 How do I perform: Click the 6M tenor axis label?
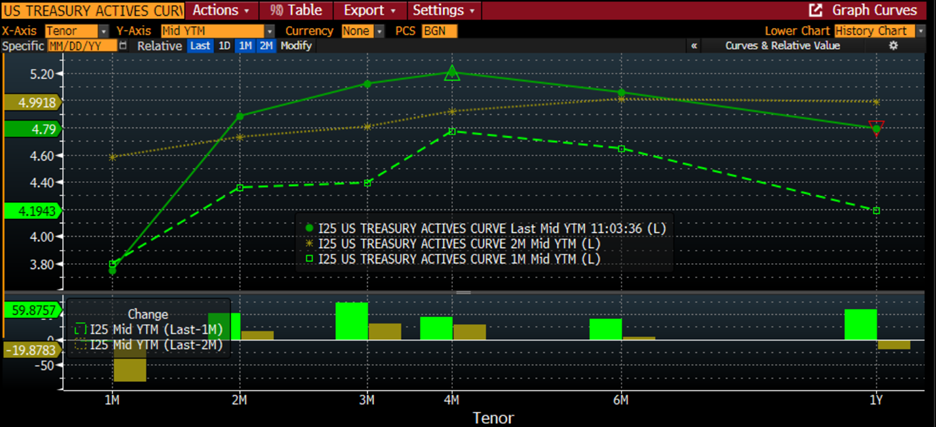click(621, 400)
